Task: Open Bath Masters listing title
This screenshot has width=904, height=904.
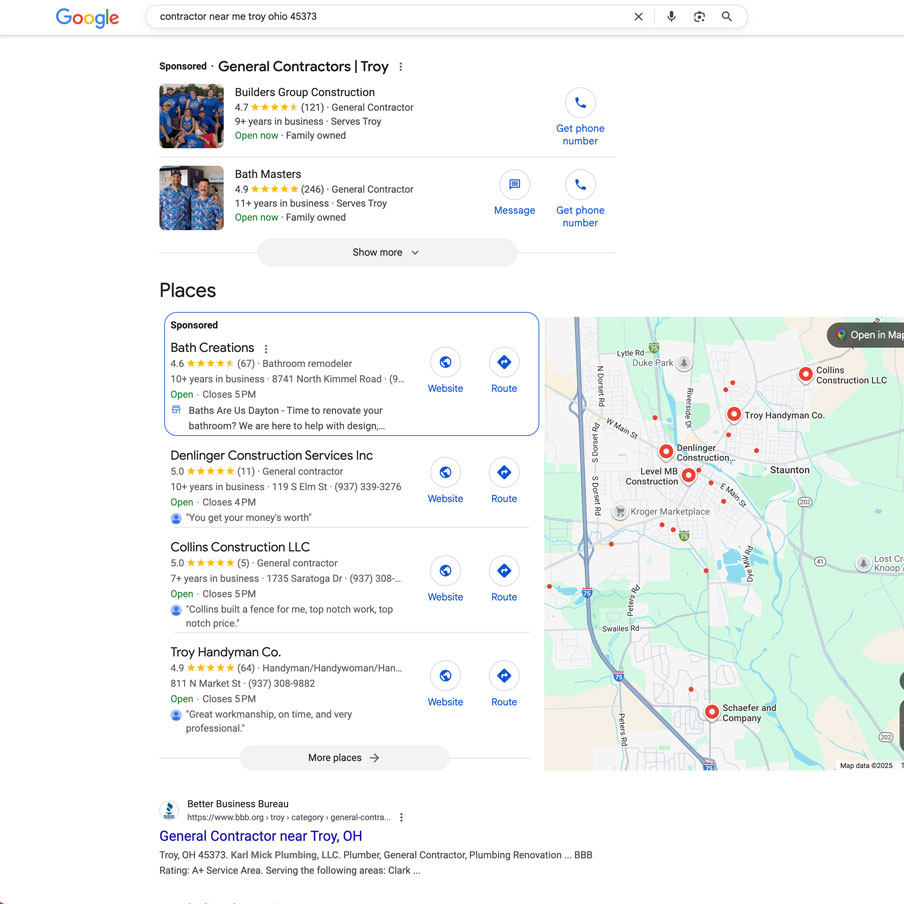Action: click(x=268, y=174)
